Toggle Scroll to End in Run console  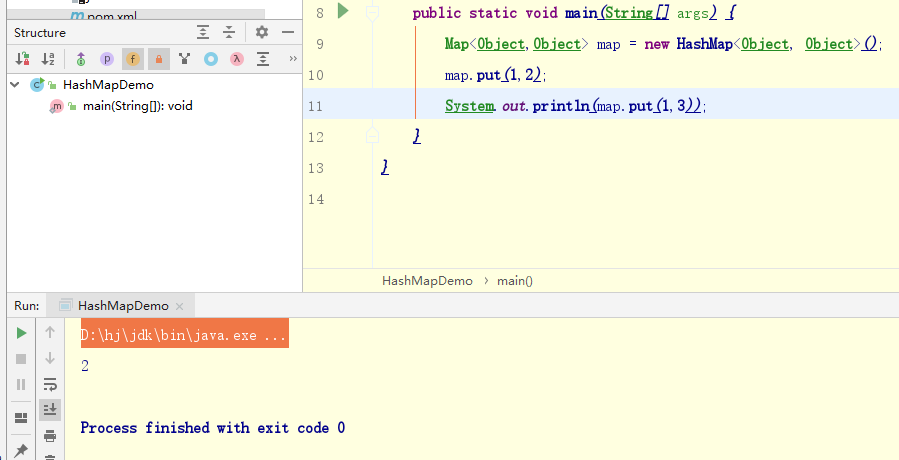click(x=50, y=409)
